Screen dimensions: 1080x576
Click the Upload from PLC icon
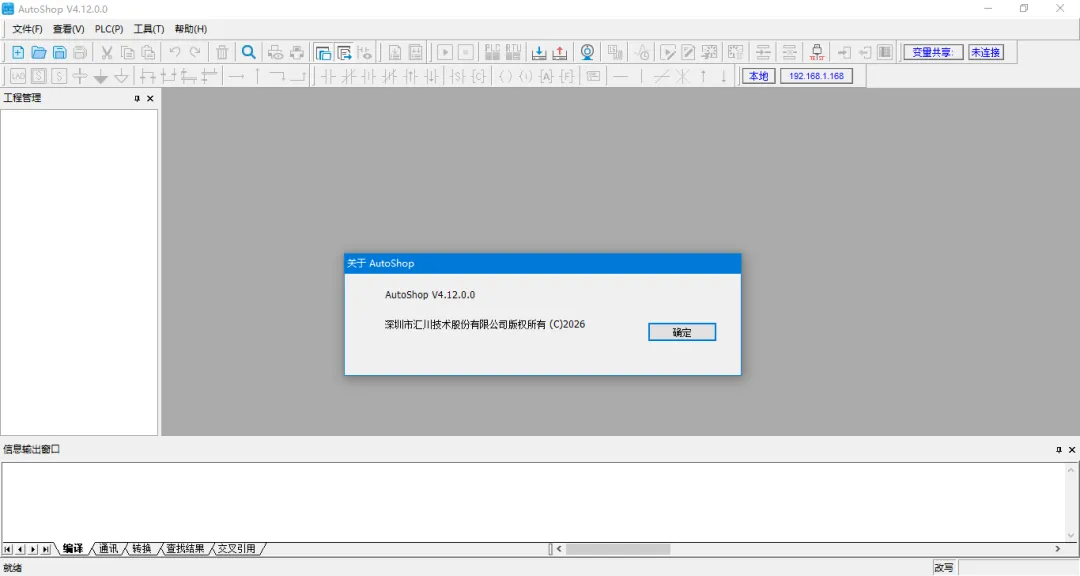pos(560,52)
